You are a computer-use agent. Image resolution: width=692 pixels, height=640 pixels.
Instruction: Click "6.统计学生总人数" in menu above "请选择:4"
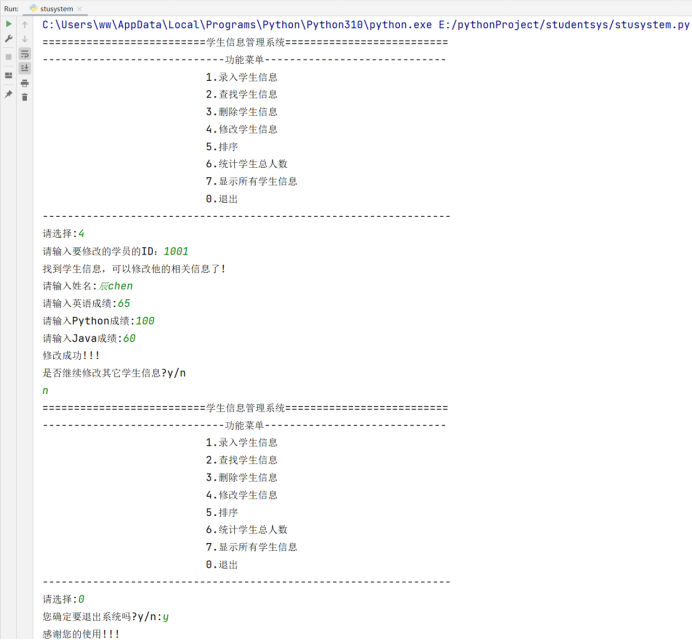point(246,164)
